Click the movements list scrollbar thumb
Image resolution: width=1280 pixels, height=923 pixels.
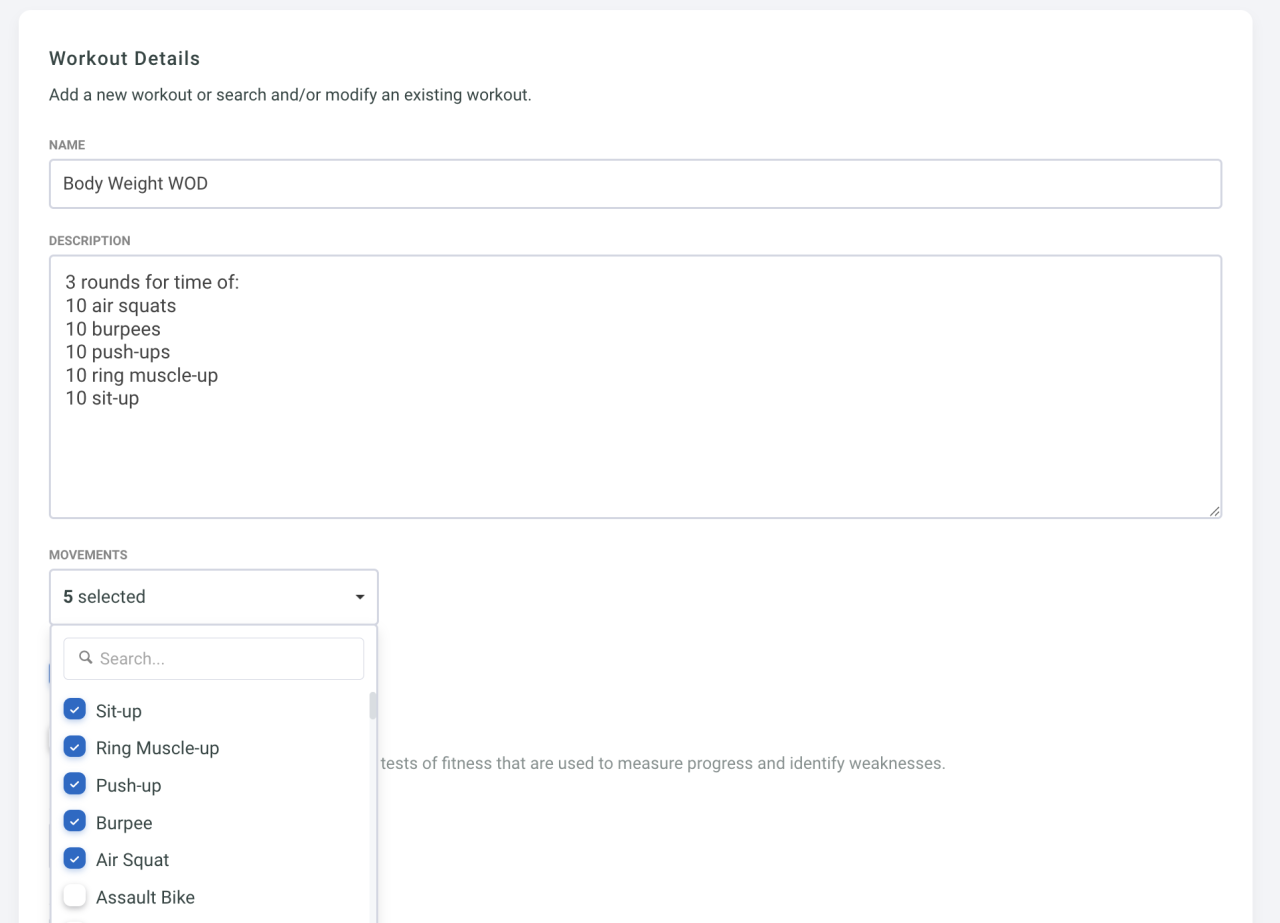tap(373, 706)
